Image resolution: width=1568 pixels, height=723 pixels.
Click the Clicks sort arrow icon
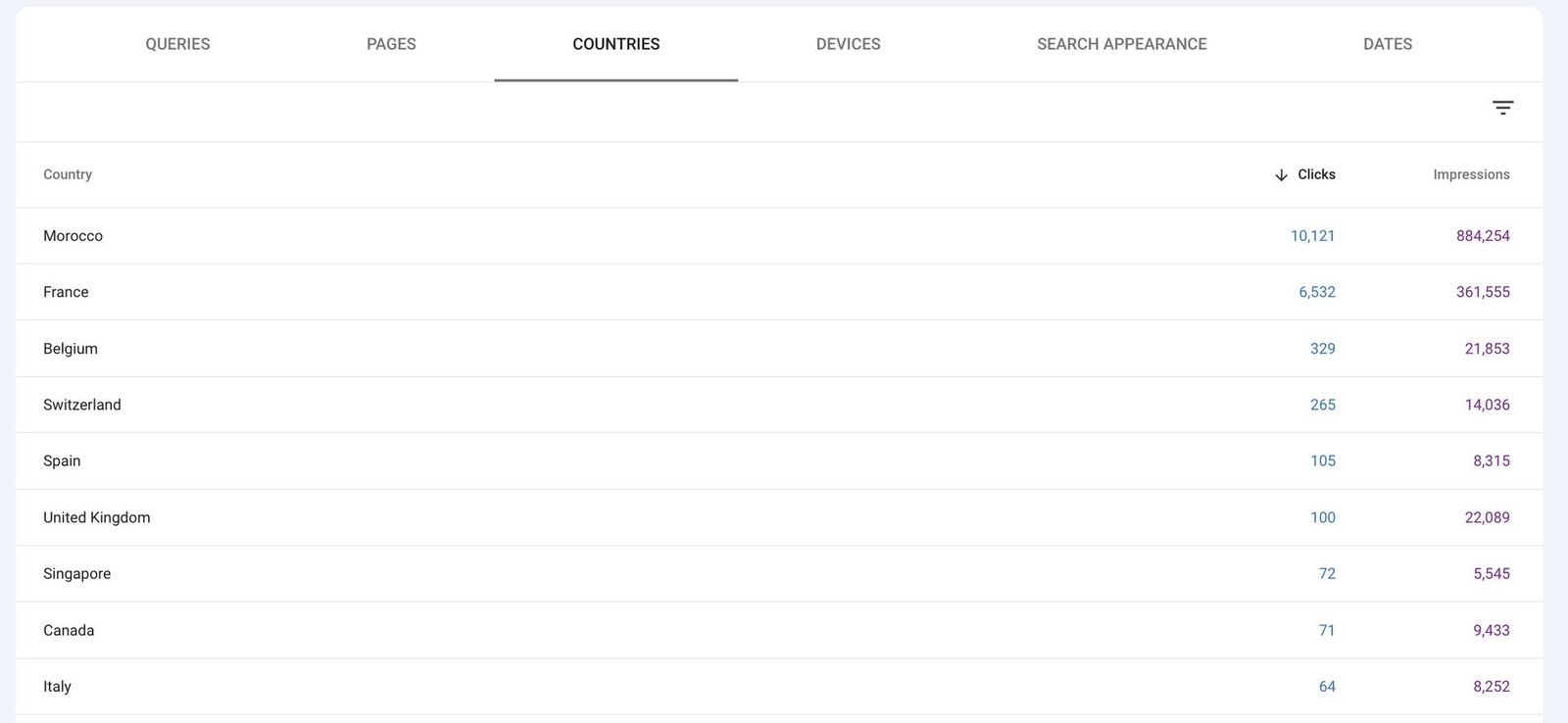[1281, 175]
